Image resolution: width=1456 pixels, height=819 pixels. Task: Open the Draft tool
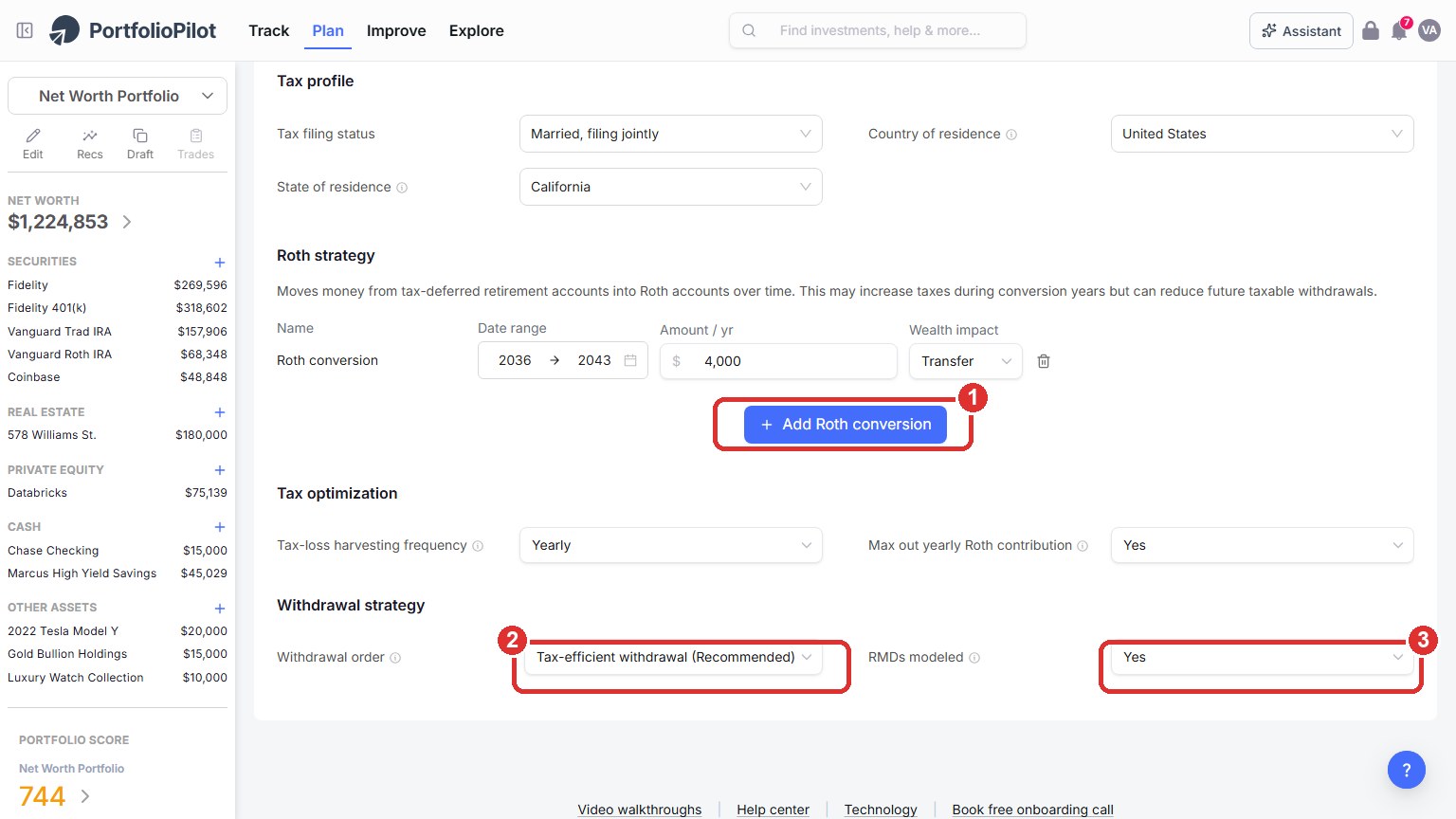coord(140,144)
